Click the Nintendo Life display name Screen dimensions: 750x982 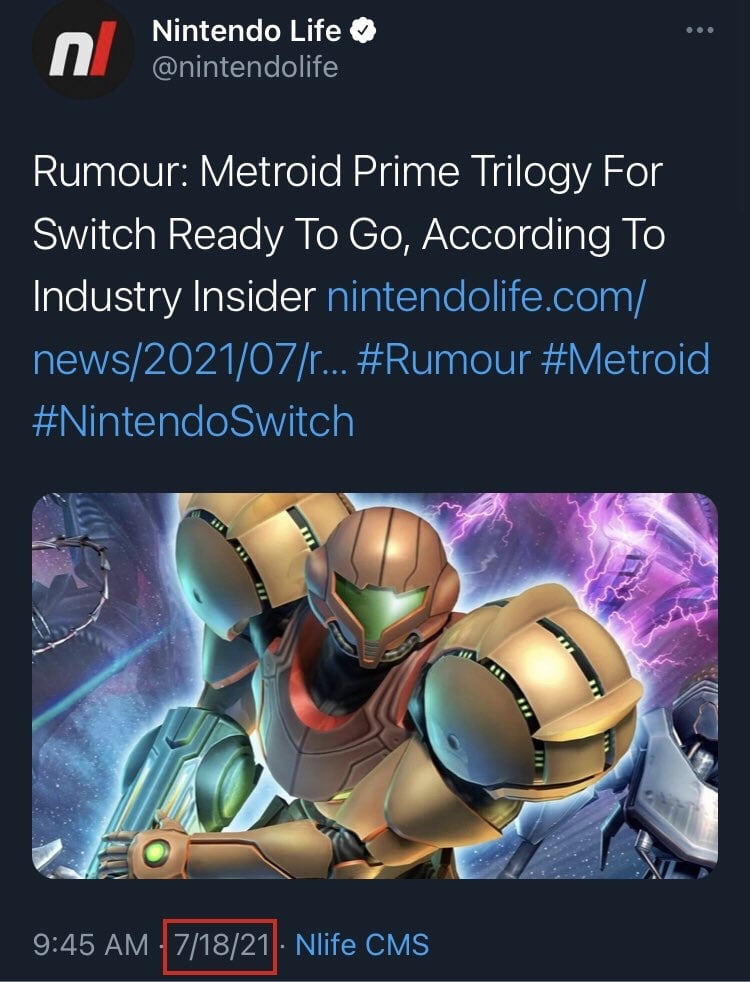[247, 31]
